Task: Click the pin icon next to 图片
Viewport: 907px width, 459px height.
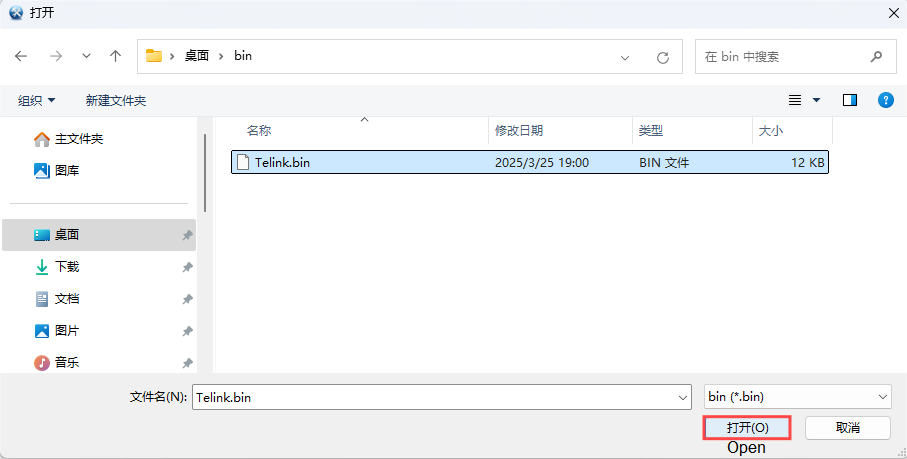Action: point(187,331)
